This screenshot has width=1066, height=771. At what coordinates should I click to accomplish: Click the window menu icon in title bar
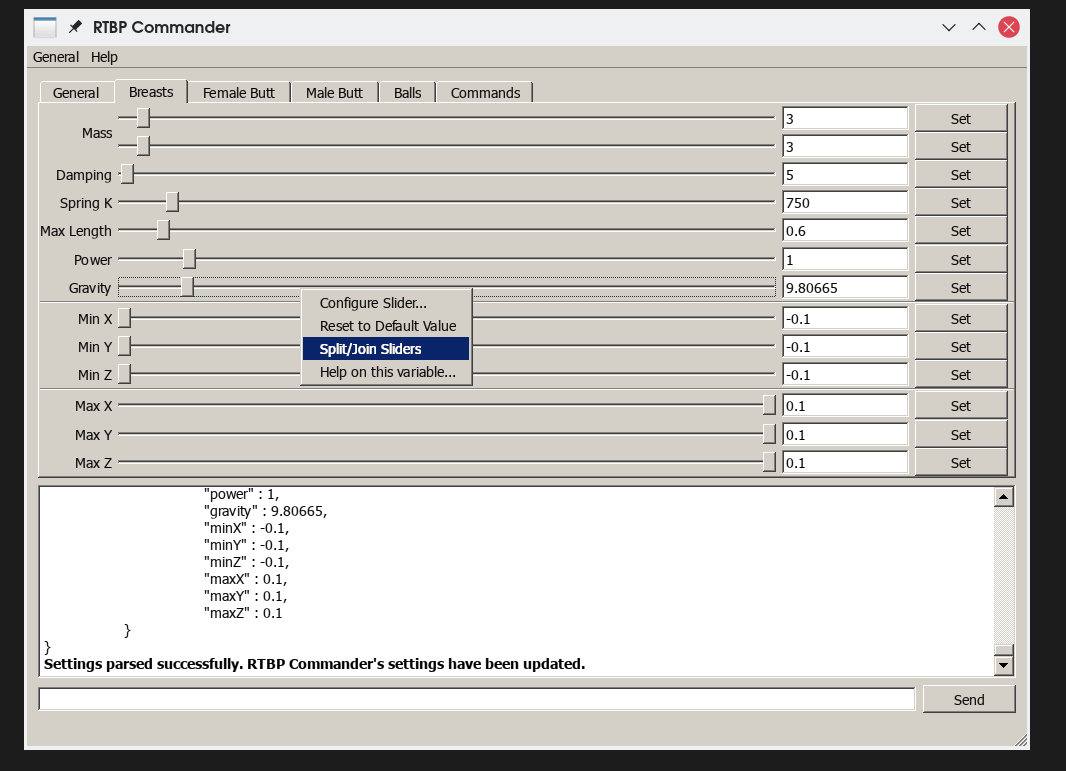(45, 27)
